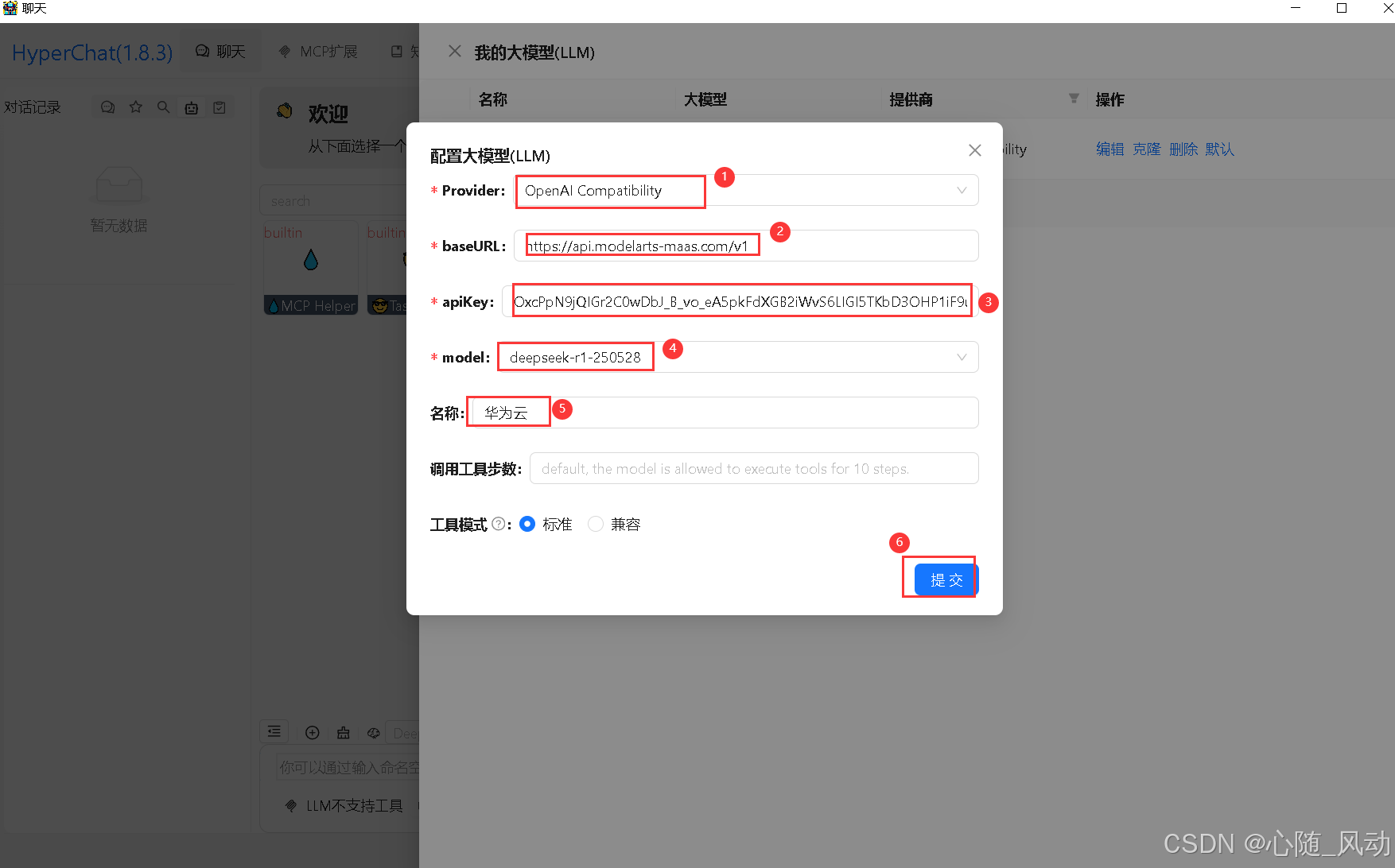The height and width of the screenshot is (868, 1395).
Task: Sort by 名称 column header
Action: 493,99
